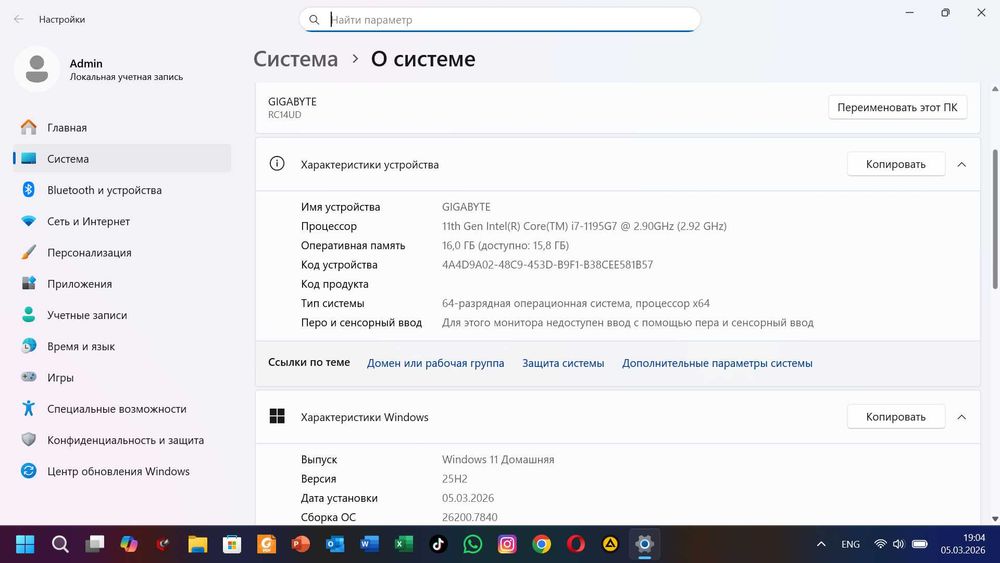Launch Word from taskbar
This screenshot has width=1000, height=563.
369,544
